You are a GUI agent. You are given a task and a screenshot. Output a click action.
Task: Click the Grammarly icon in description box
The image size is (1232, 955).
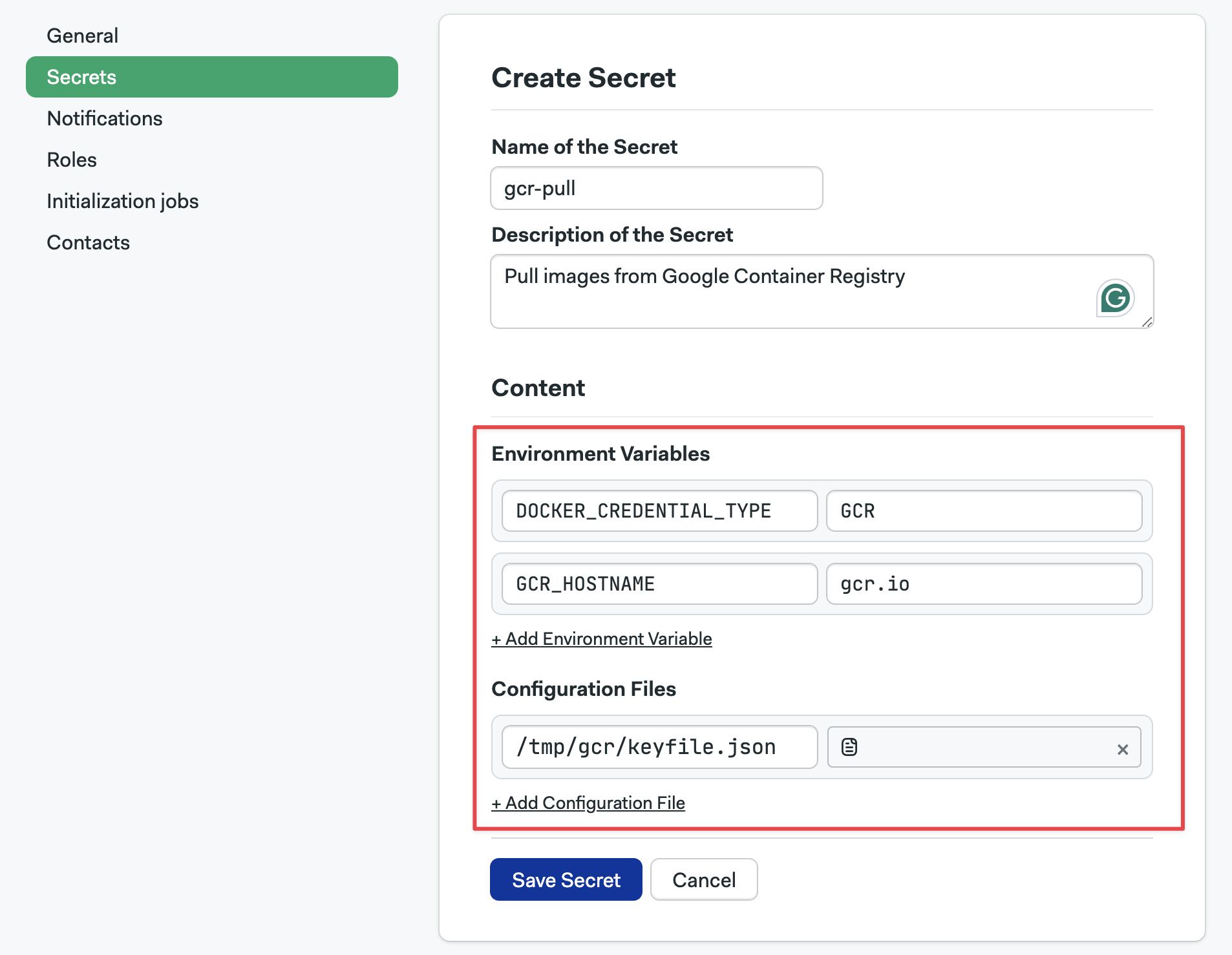pos(1116,298)
